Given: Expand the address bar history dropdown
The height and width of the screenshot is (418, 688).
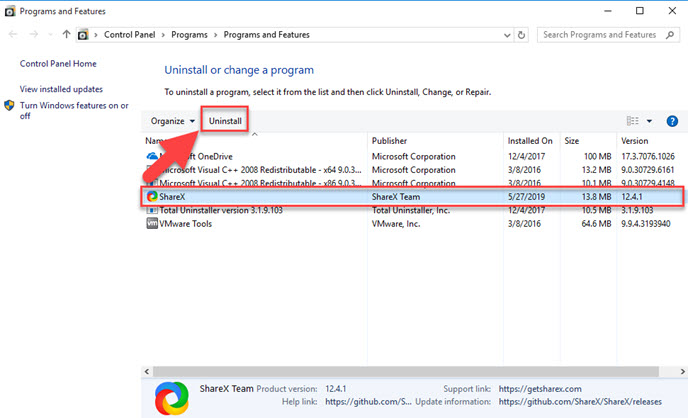Looking at the screenshot, I should (507, 35).
